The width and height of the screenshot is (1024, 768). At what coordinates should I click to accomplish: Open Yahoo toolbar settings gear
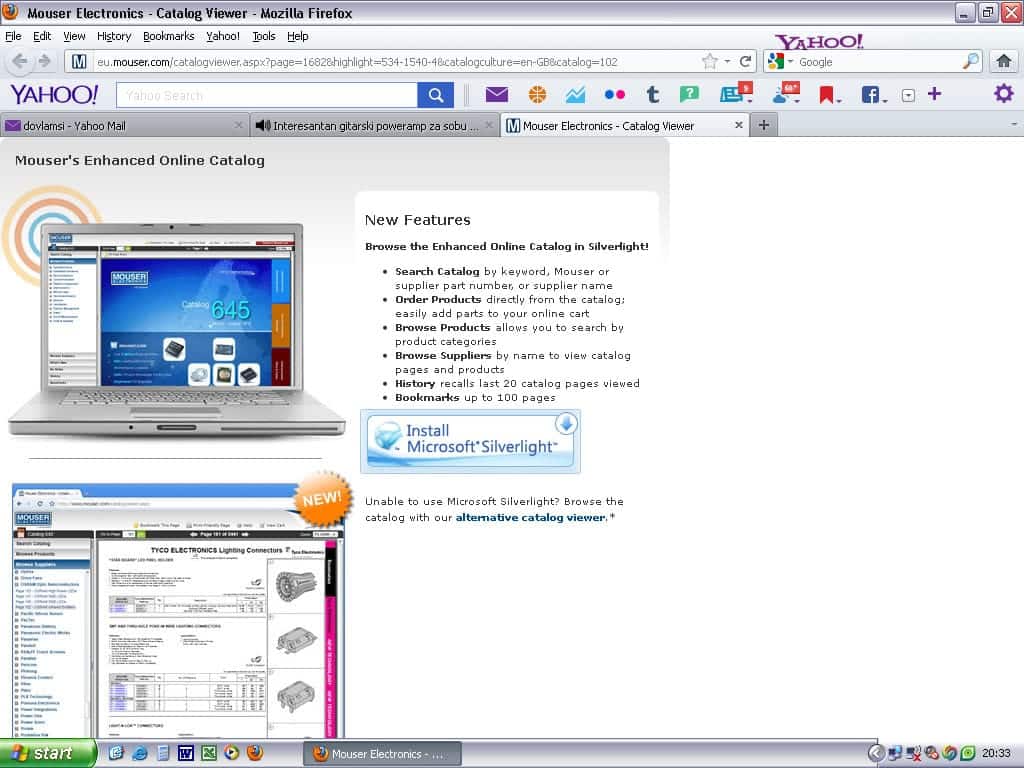point(1004,93)
